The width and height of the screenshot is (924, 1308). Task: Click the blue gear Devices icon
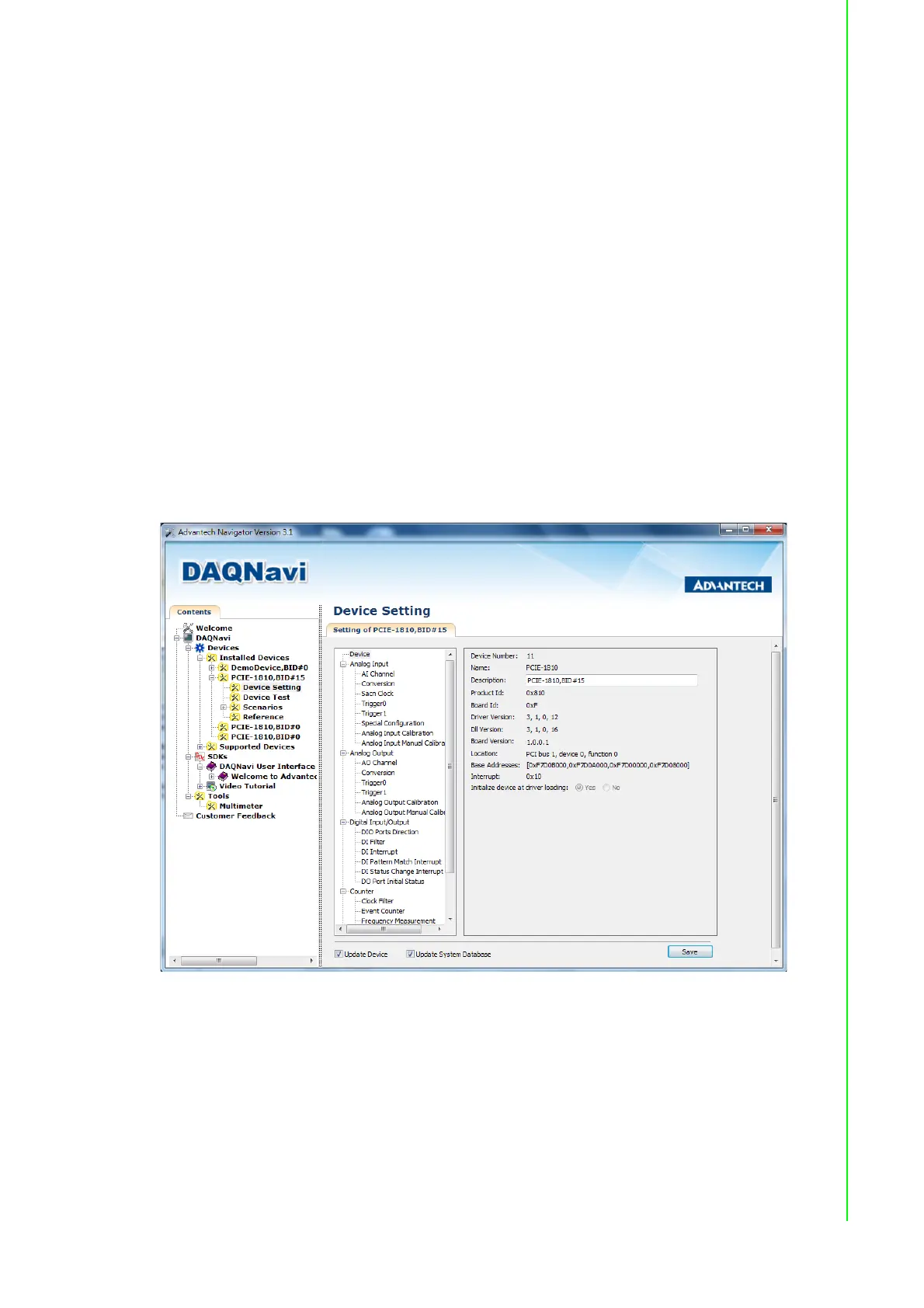click(x=200, y=648)
